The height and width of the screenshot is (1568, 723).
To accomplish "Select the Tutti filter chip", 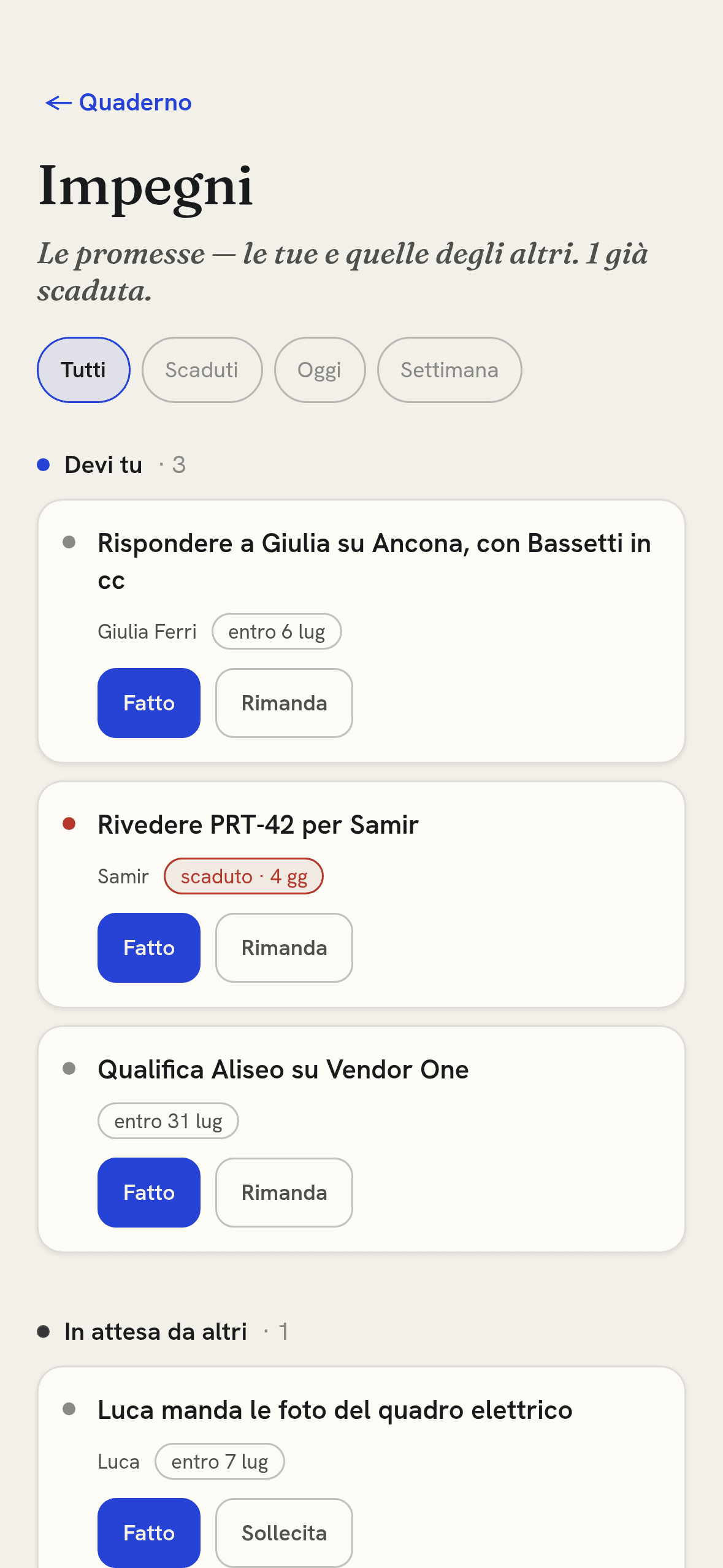I will [x=83, y=370].
